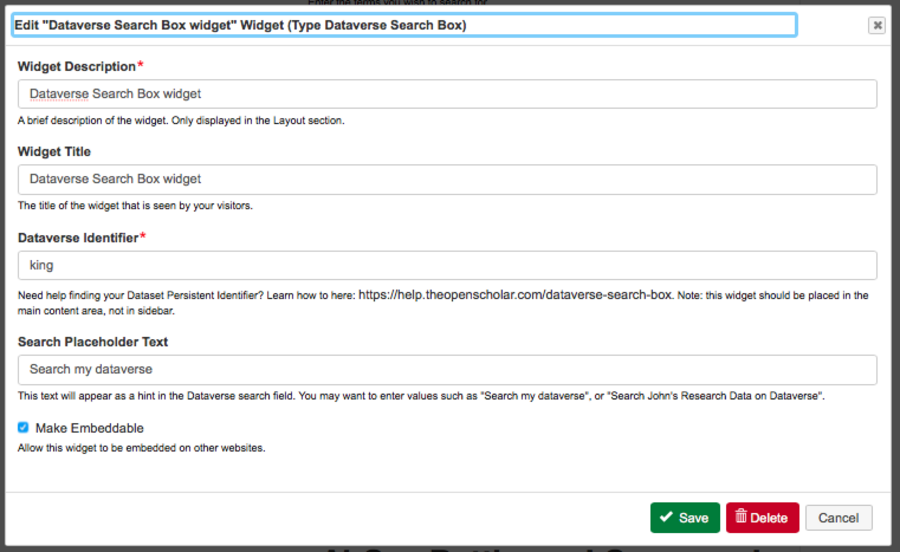Save the widget settings
The image size is (900, 552).
pos(685,517)
